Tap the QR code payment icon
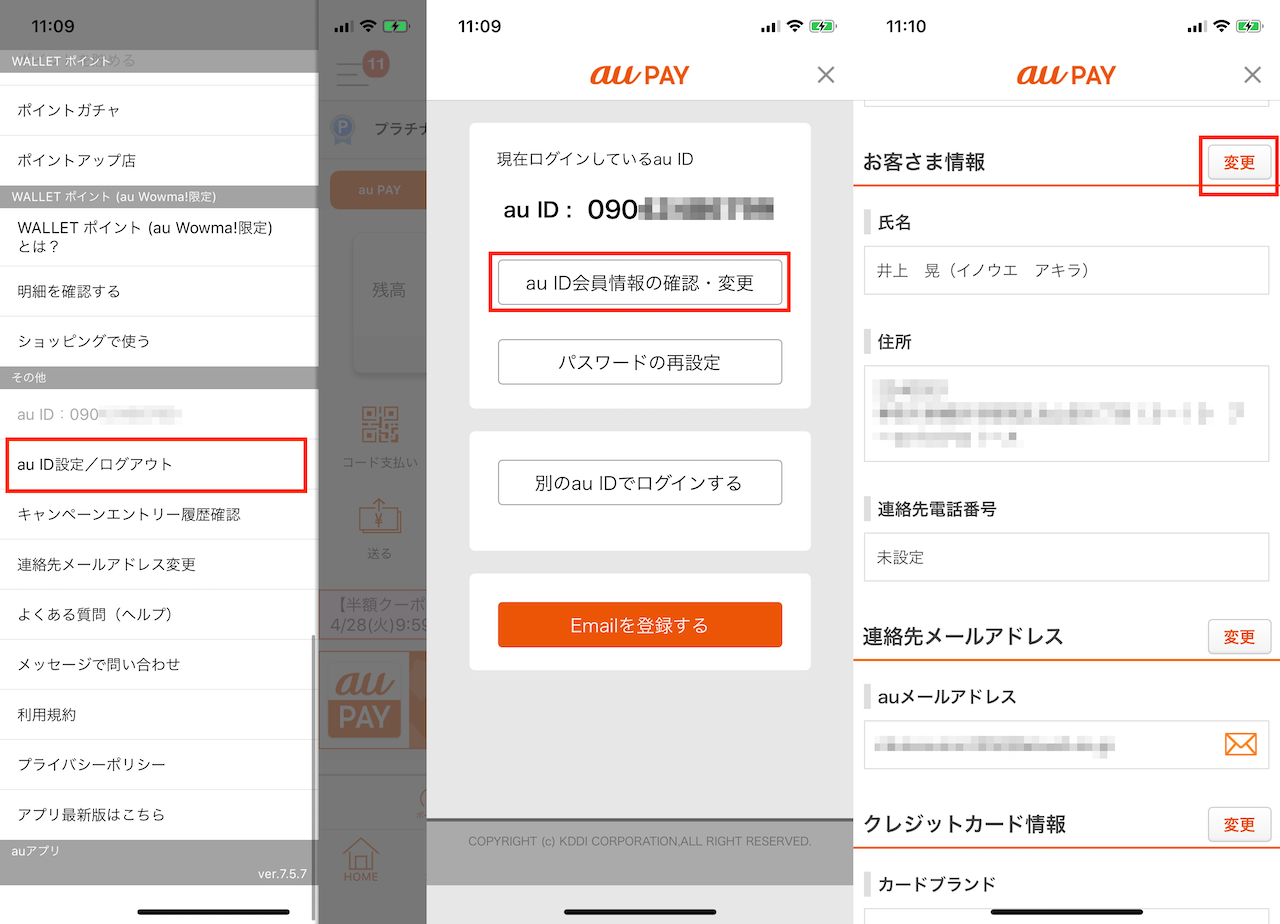 tap(380, 425)
